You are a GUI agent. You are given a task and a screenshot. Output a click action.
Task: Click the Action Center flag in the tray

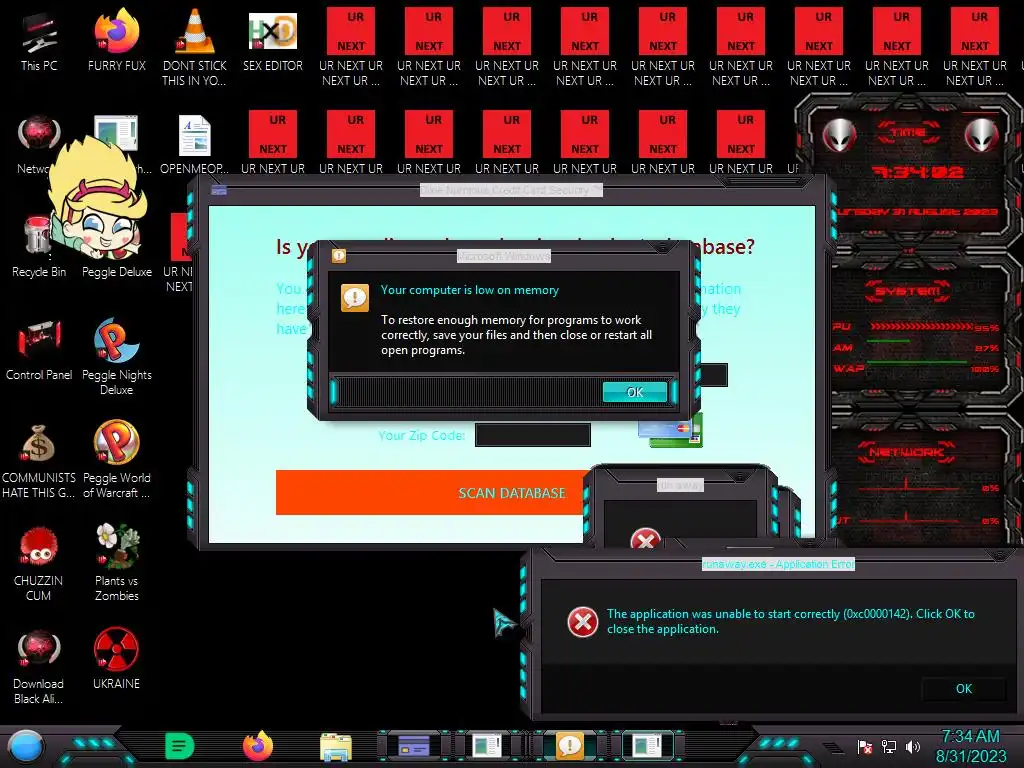[865, 747]
